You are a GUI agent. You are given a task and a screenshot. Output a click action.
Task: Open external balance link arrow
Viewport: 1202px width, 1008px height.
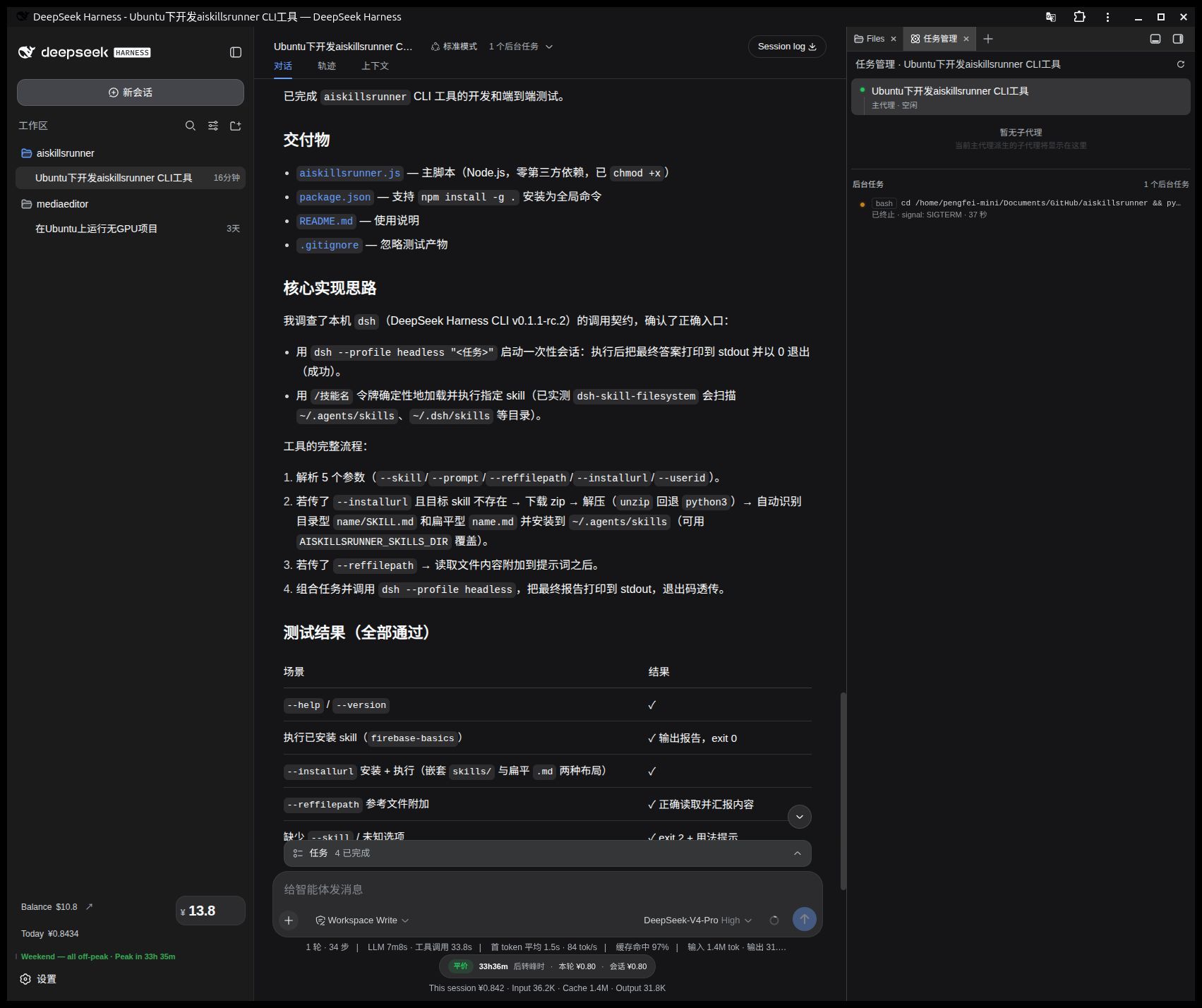tap(89, 906)
